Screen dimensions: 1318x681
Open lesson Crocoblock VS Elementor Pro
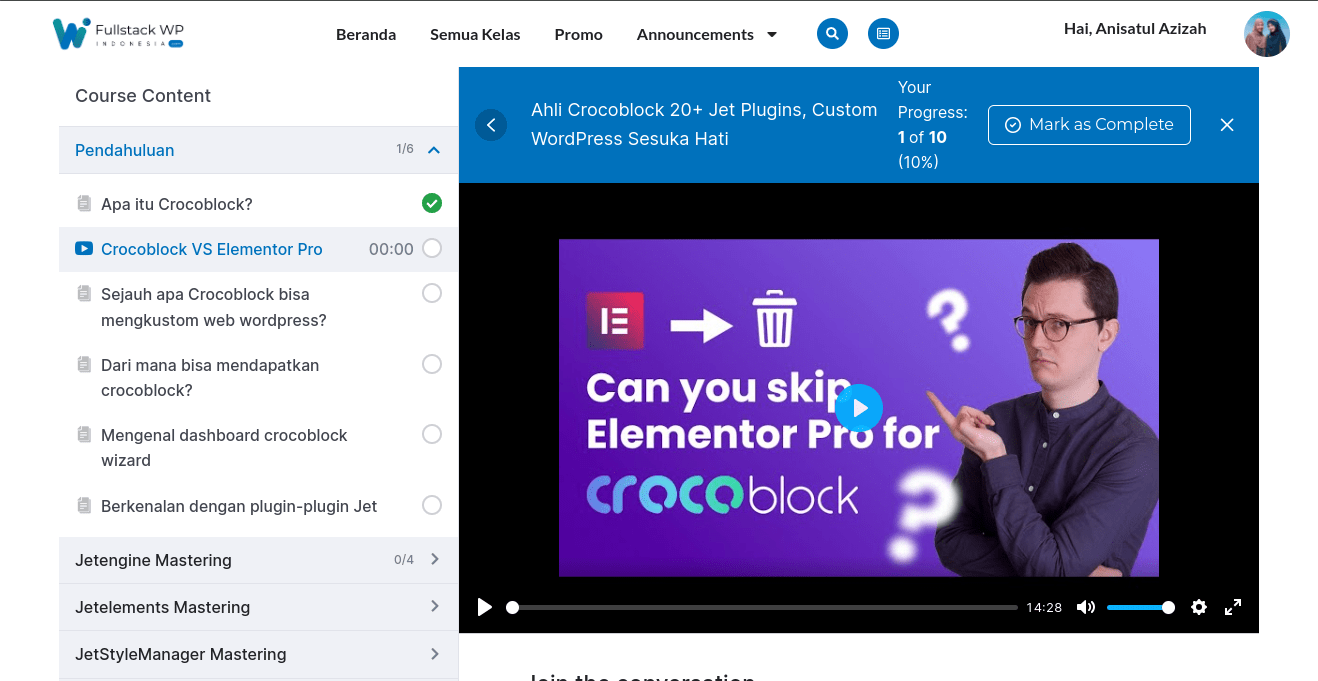pos(212,249)
